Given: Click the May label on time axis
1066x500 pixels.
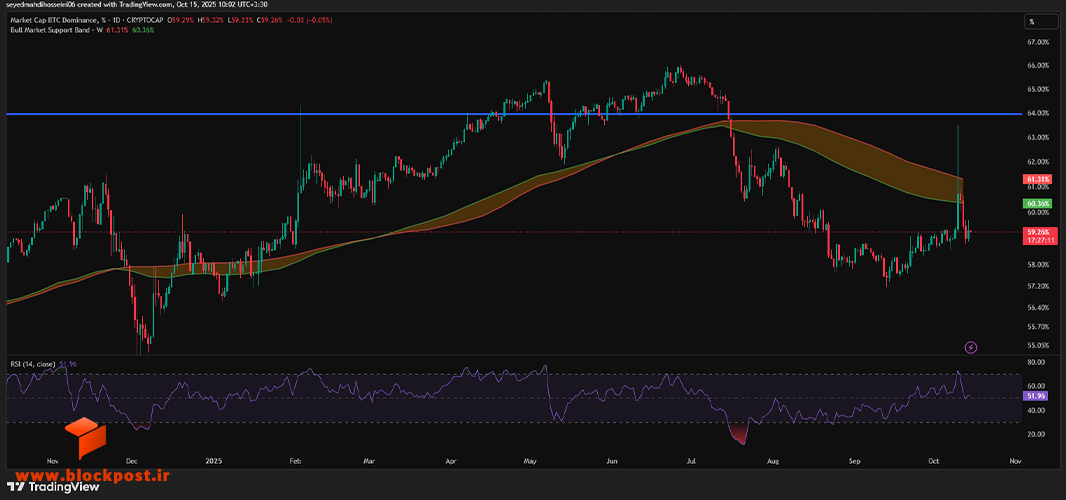Looking at the screenshot, I should [x=531, y=461].
